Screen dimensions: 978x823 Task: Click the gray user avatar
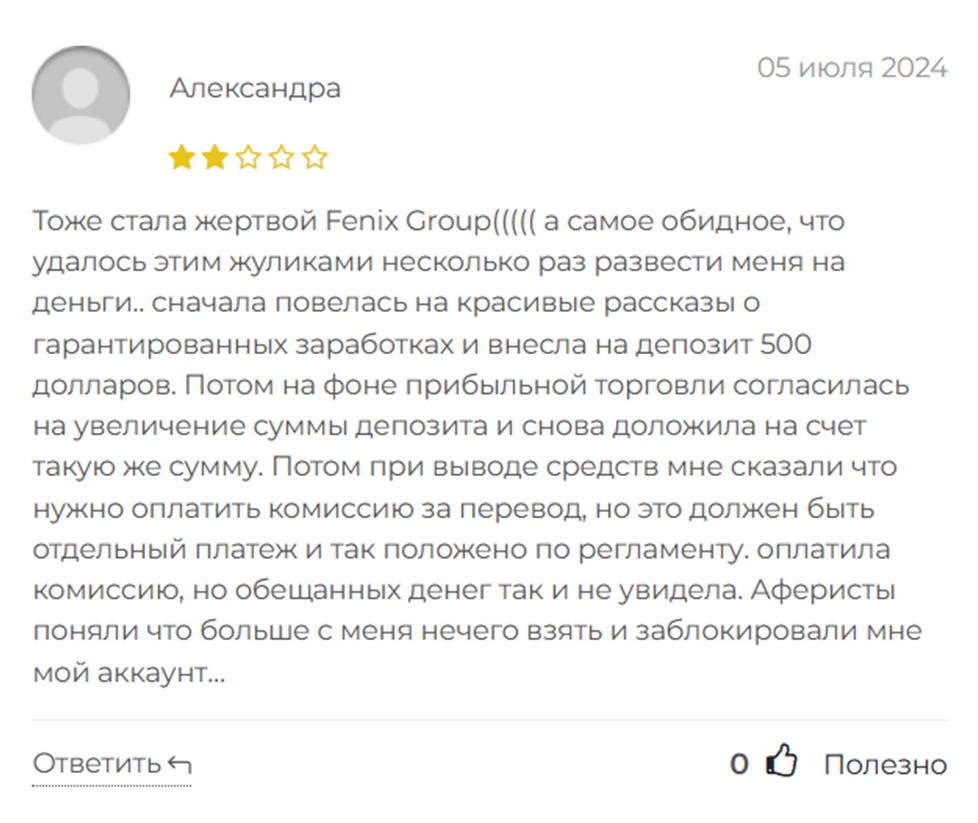(x=81, y=94)
